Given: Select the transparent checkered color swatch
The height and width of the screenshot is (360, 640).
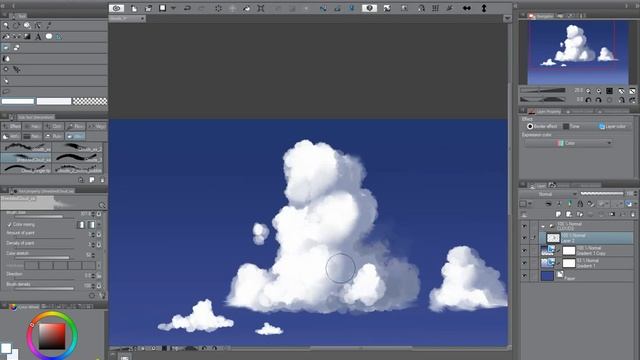Looking at the screenshot, I should (x=89, y=101).
